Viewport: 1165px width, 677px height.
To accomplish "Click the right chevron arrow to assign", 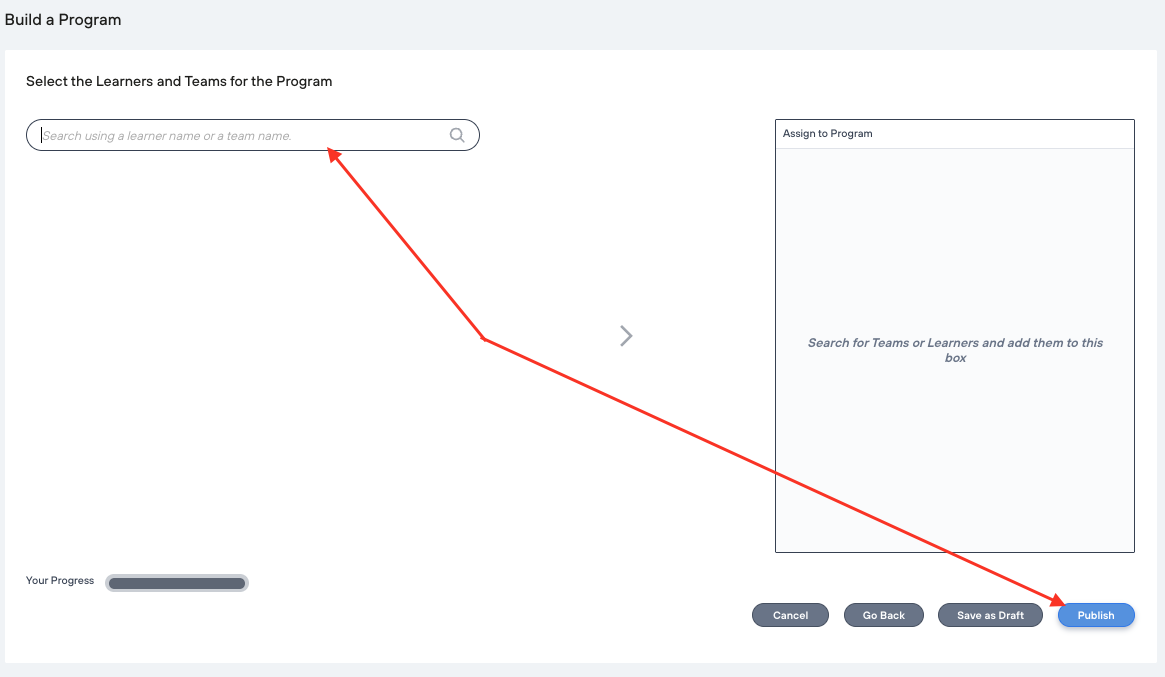I will (626, 336).
